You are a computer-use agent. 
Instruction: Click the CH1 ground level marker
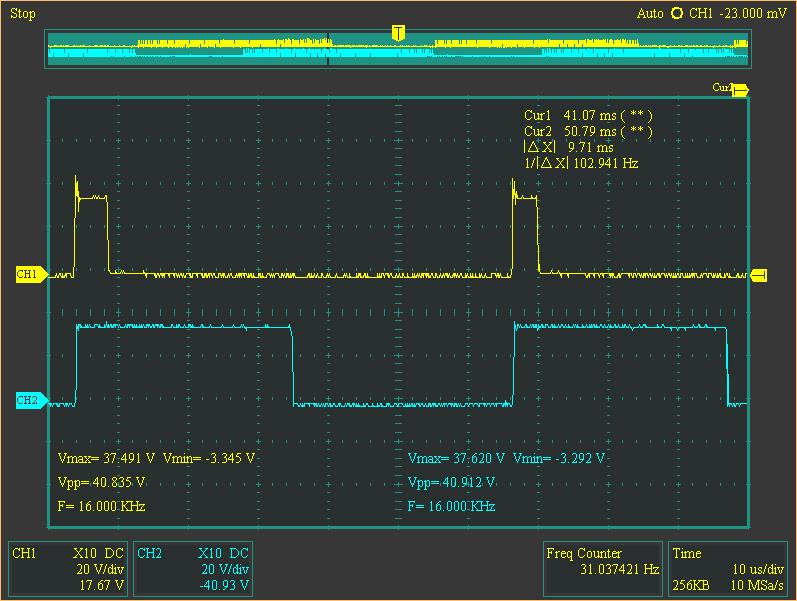[x=28, y=274]
